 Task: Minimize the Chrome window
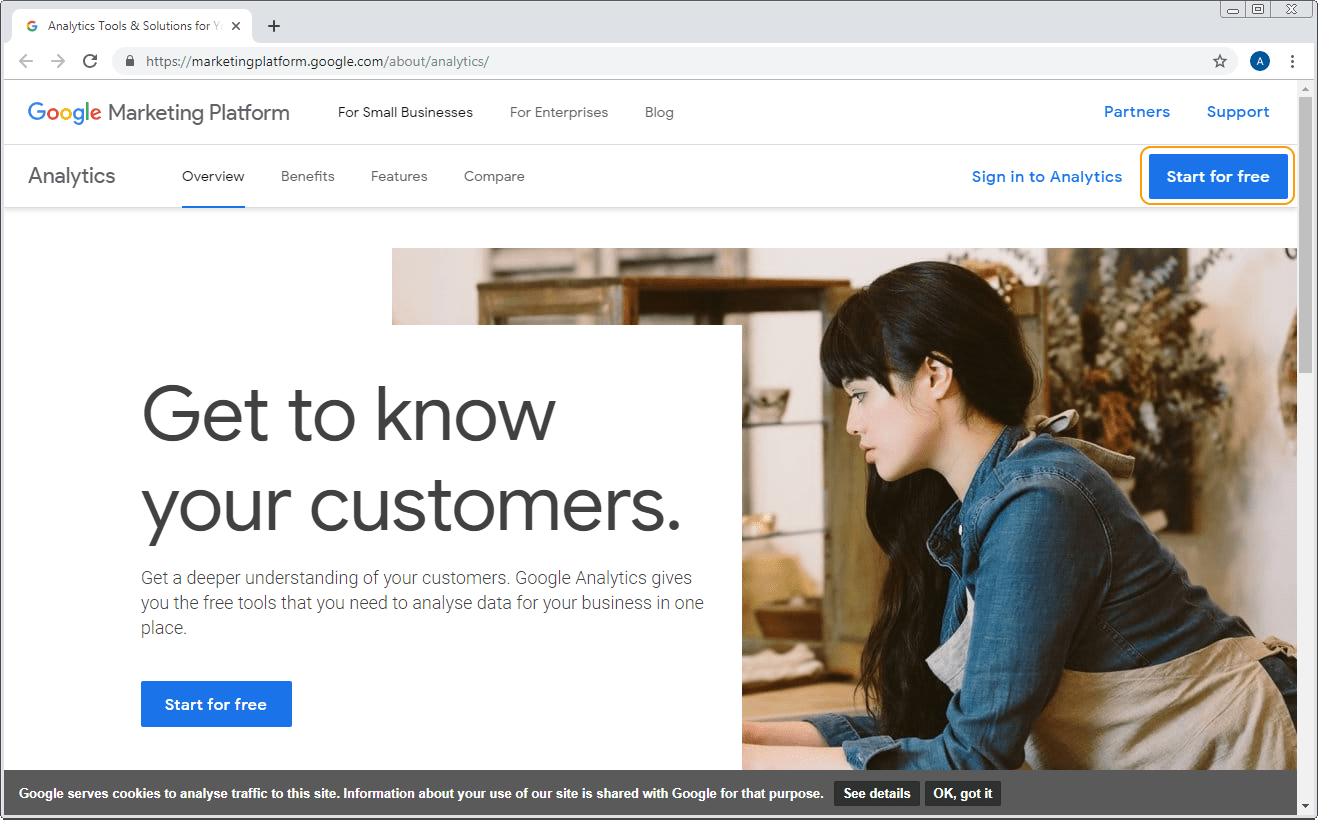[1234, 9]
